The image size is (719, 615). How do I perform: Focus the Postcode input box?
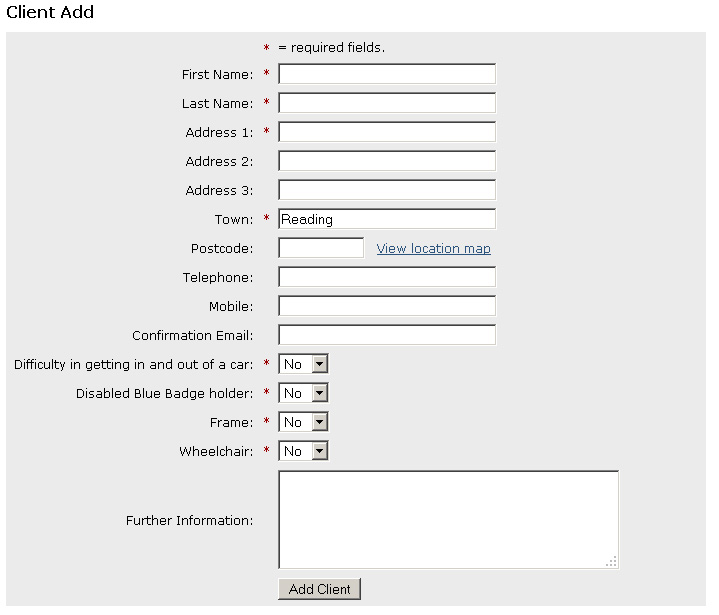[321, 248]
